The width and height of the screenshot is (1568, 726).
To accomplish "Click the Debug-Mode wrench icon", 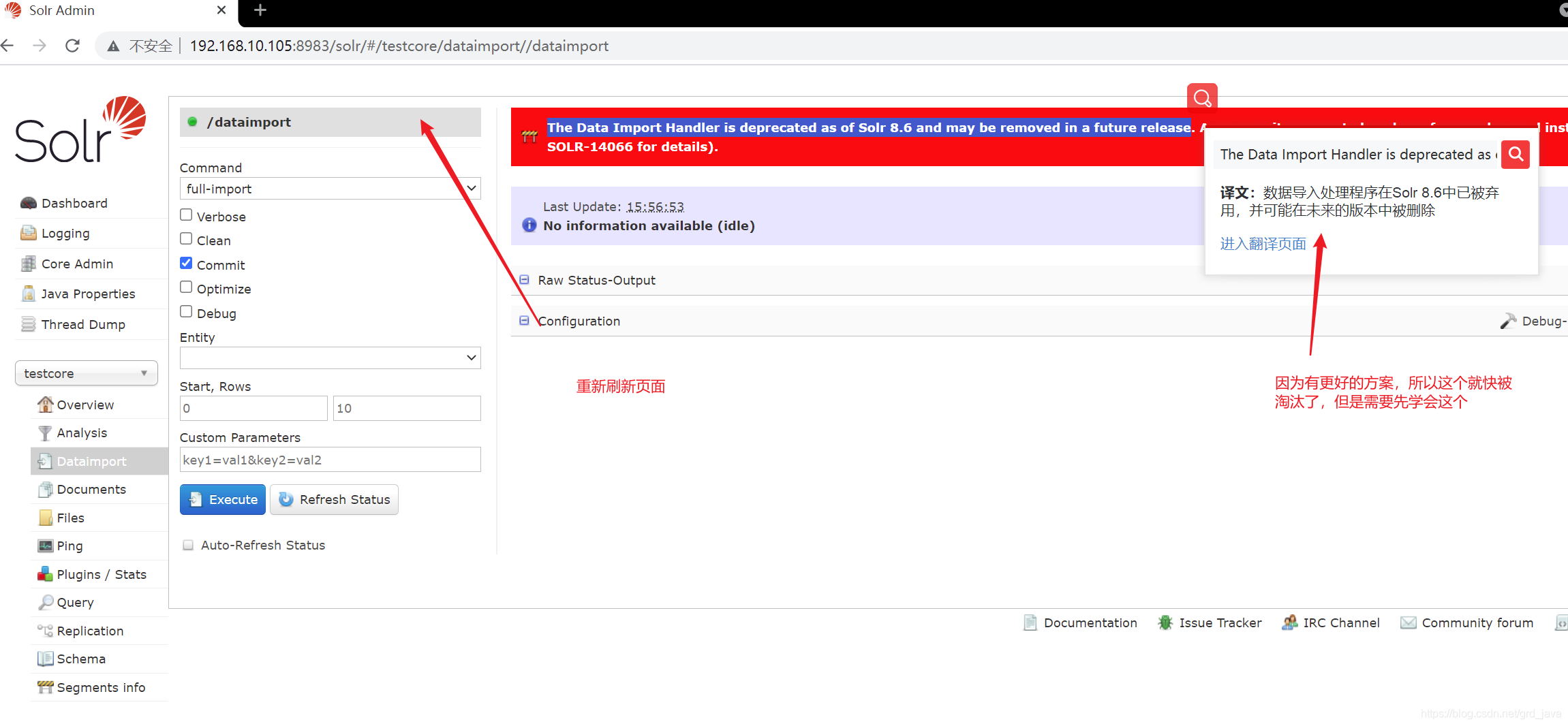I will point(1508,321).
